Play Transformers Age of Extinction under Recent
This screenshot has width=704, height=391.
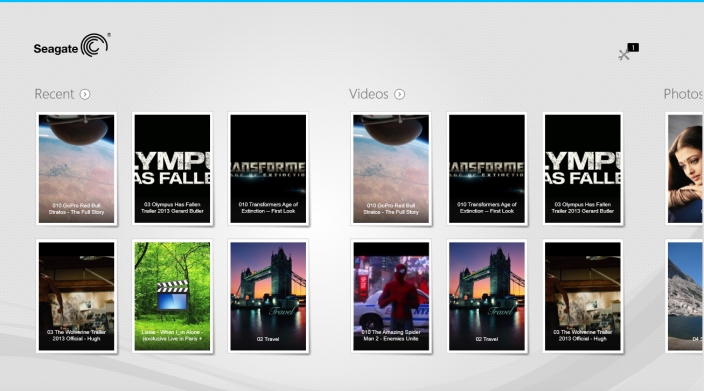(x=268, y=169)
